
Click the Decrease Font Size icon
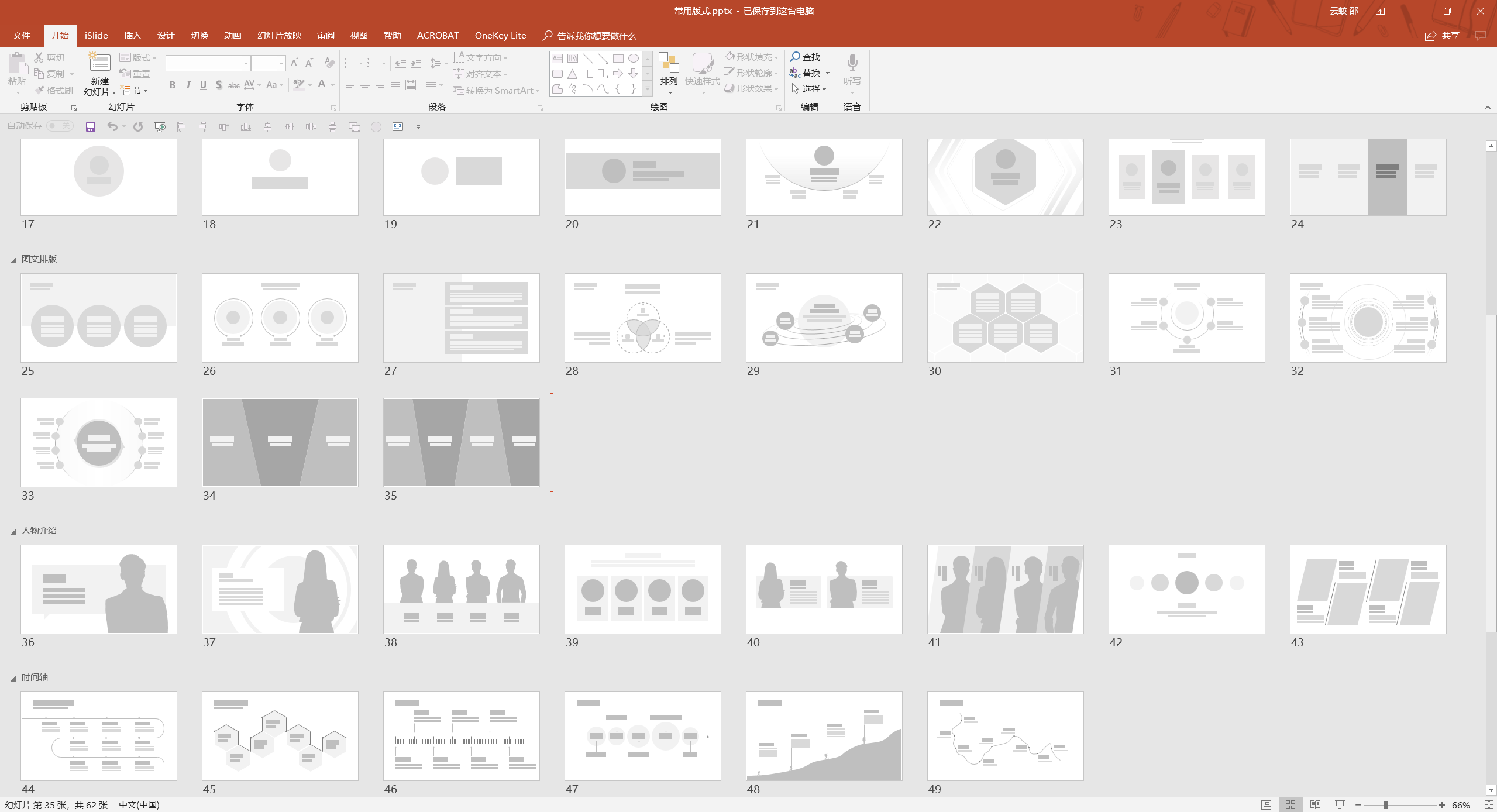309,63
